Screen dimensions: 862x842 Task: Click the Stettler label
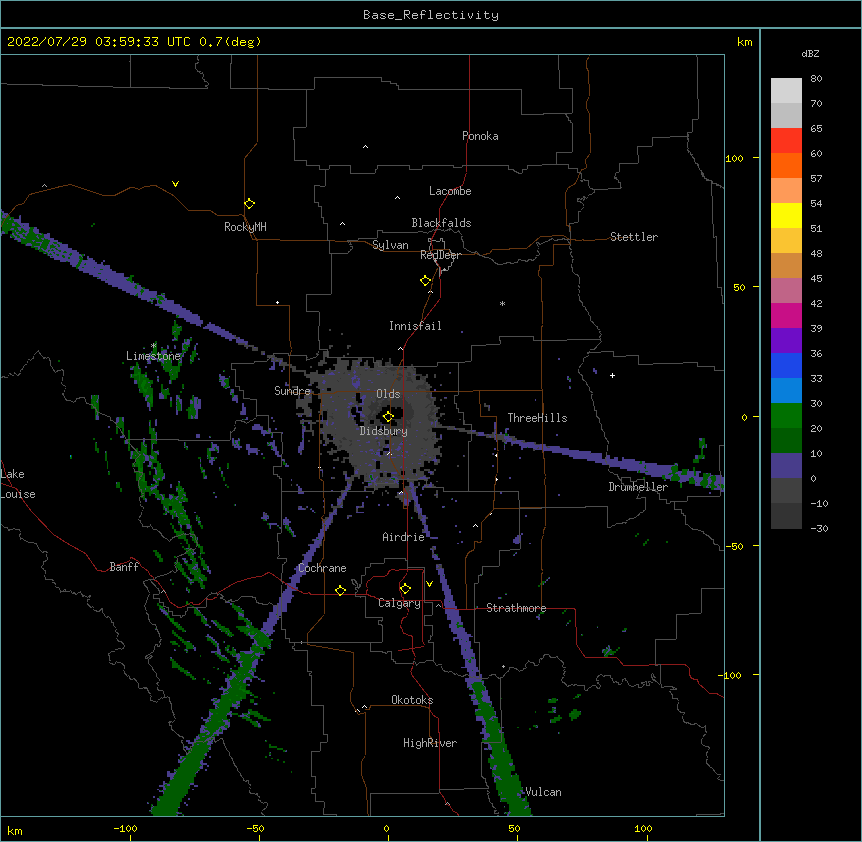[634, 237]
